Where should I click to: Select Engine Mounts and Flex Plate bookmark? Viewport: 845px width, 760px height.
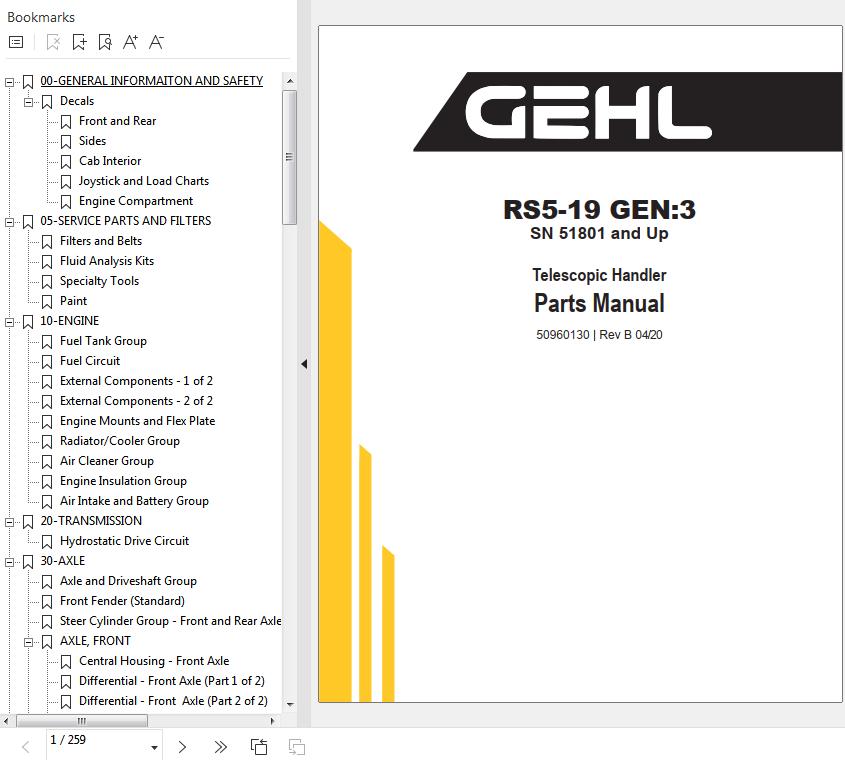coord(137,420)
